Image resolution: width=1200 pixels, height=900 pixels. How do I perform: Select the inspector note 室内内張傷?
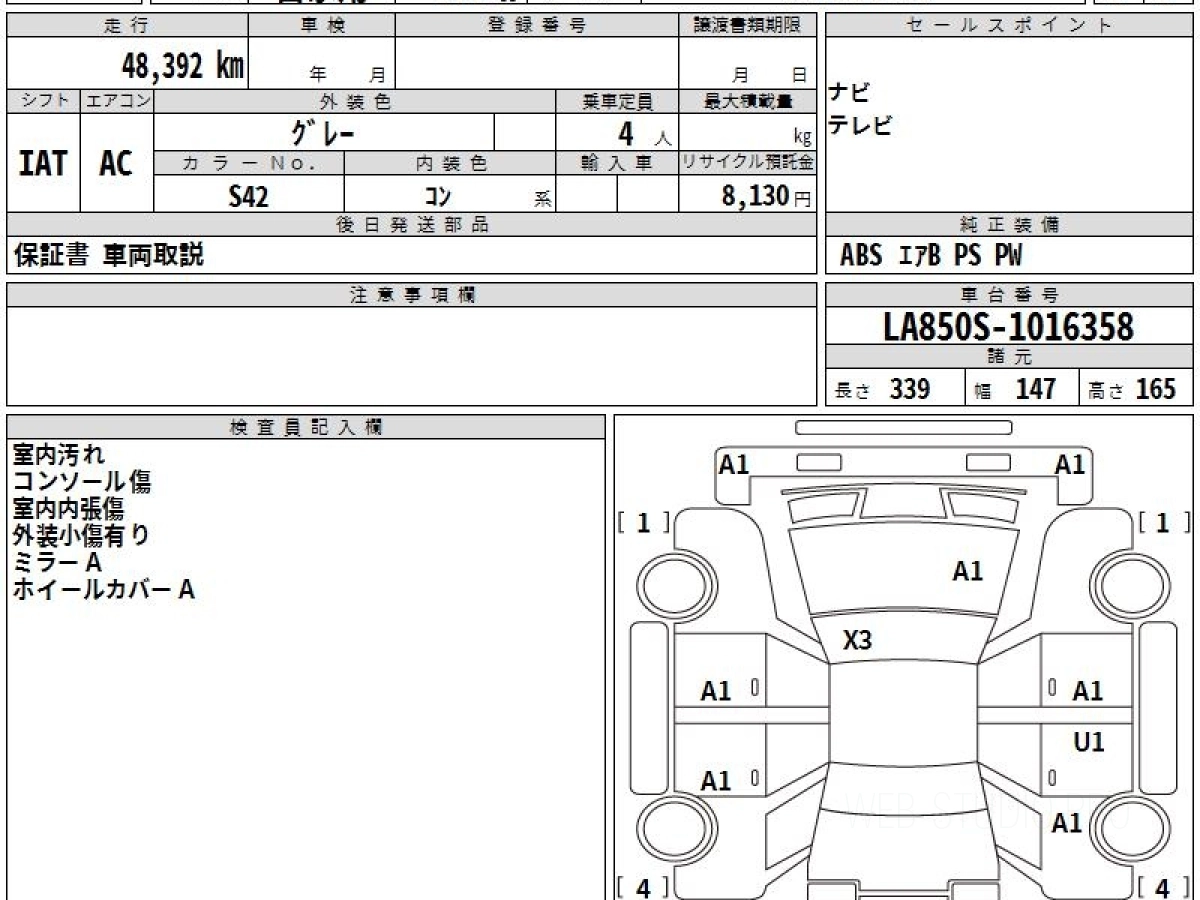(x=70, y=509)
